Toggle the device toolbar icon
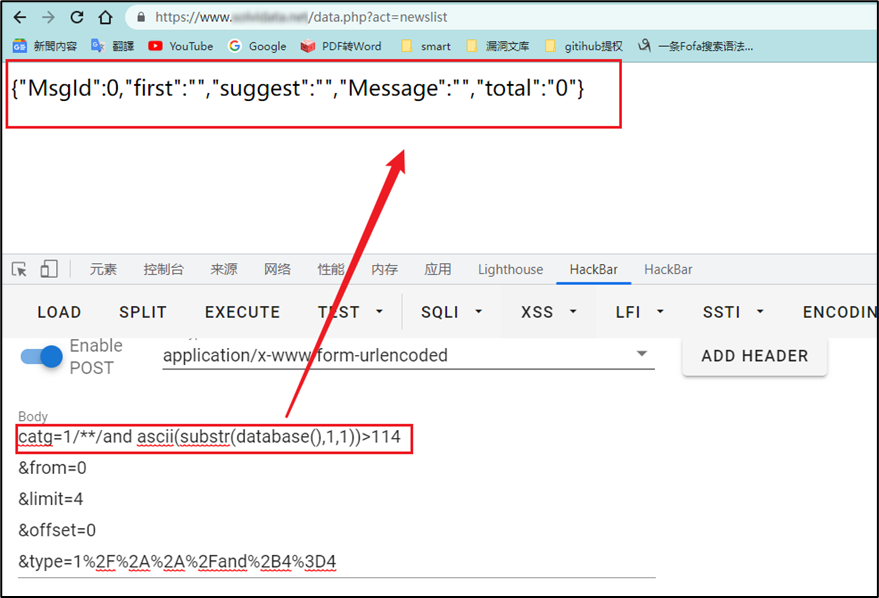The image size is (879, 598). (x=49, y=269)
